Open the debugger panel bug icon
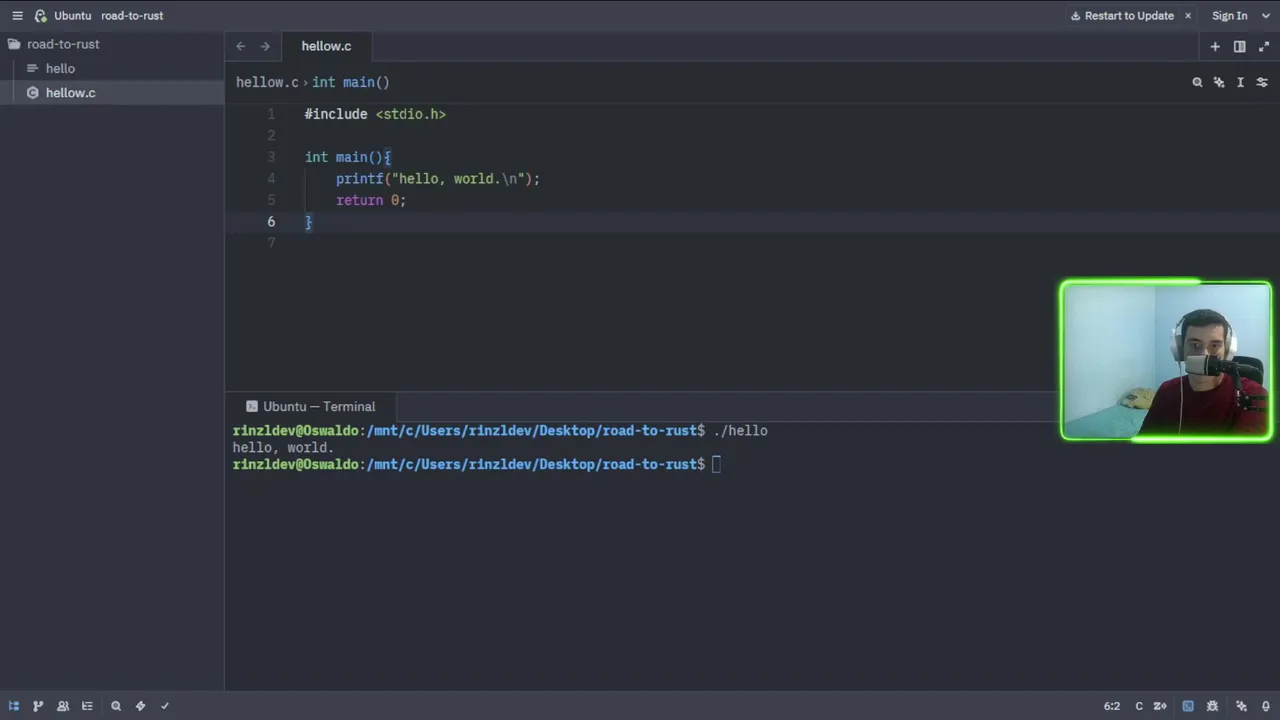1280x720 pixels. (x=1212, y=706)
